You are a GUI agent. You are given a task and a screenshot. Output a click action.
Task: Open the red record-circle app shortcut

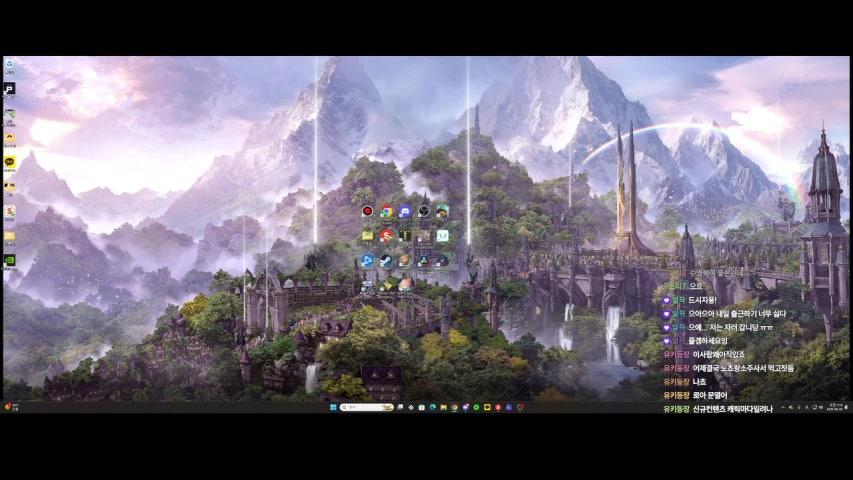pyautogui.click(x=367, y=211)
